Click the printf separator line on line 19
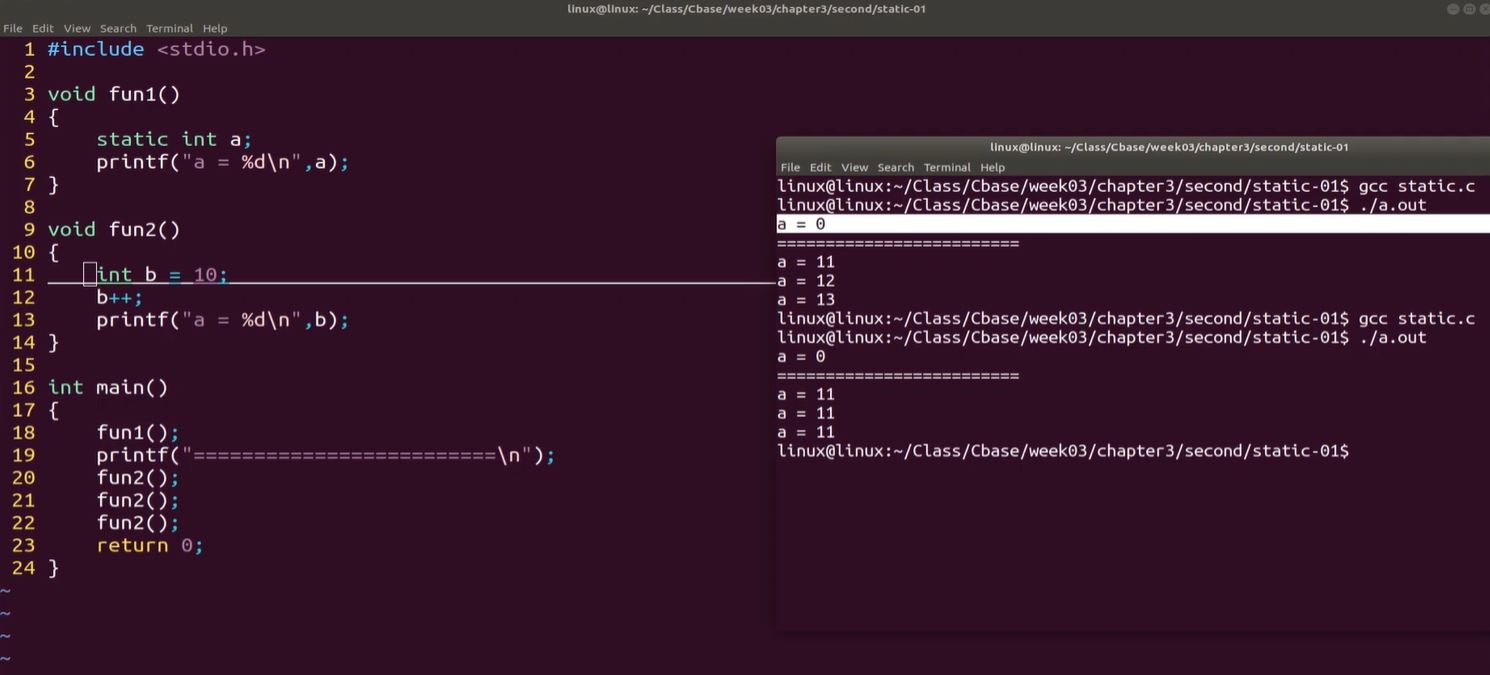Screen dimensions: 1490x675 pos(325,456)
